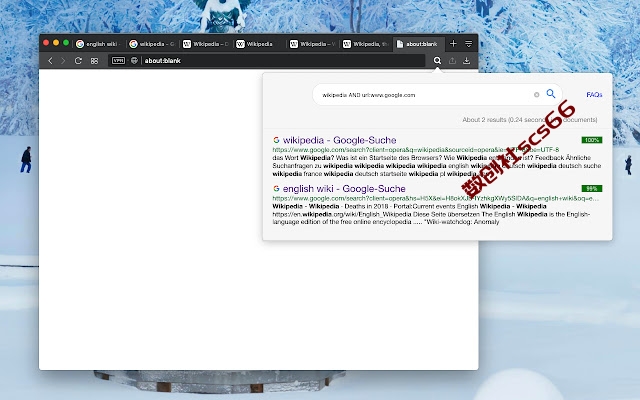This screenshot has height=400, width=640.
Task: Click snippet text starting 'Wikipedia - Wikipedia - Deaths in 2018'
Action: coord(431,214)
